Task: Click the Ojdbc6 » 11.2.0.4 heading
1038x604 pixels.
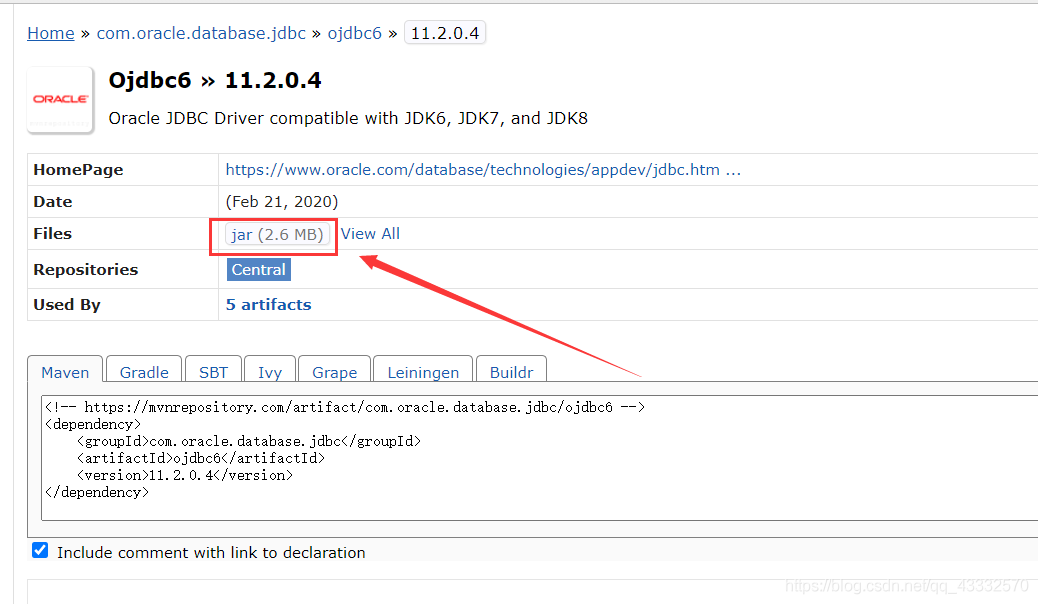Action: (x=215, y=80)
